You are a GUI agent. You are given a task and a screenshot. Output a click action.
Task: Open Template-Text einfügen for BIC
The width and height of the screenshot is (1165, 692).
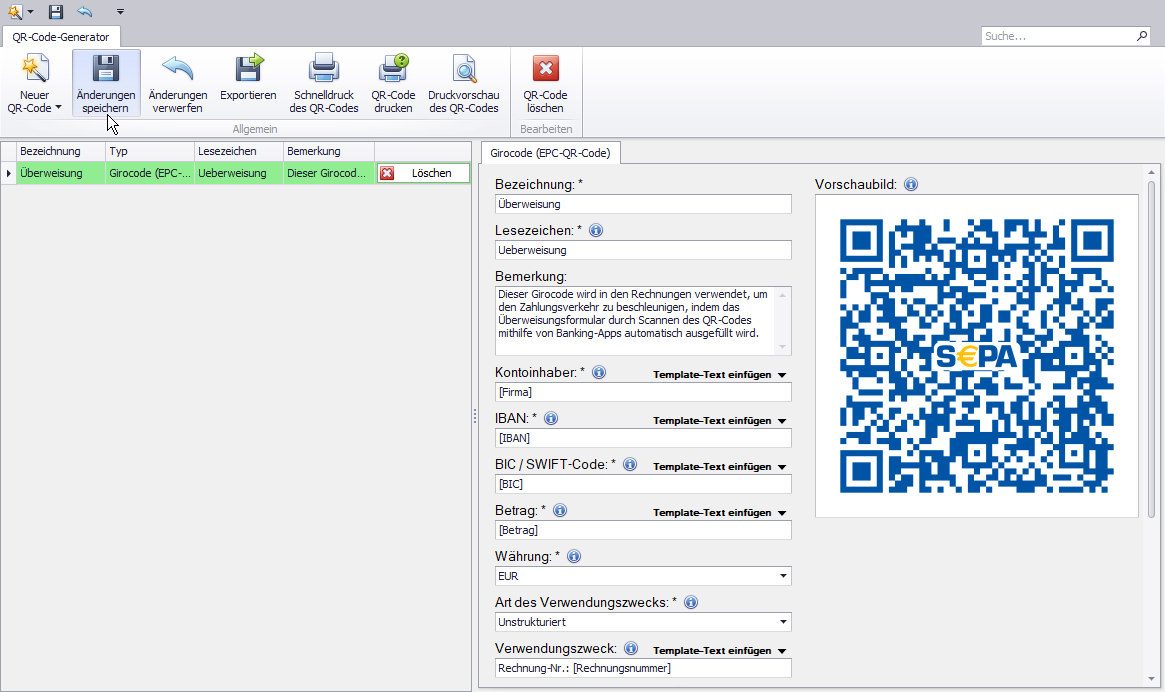coord(719,467)
